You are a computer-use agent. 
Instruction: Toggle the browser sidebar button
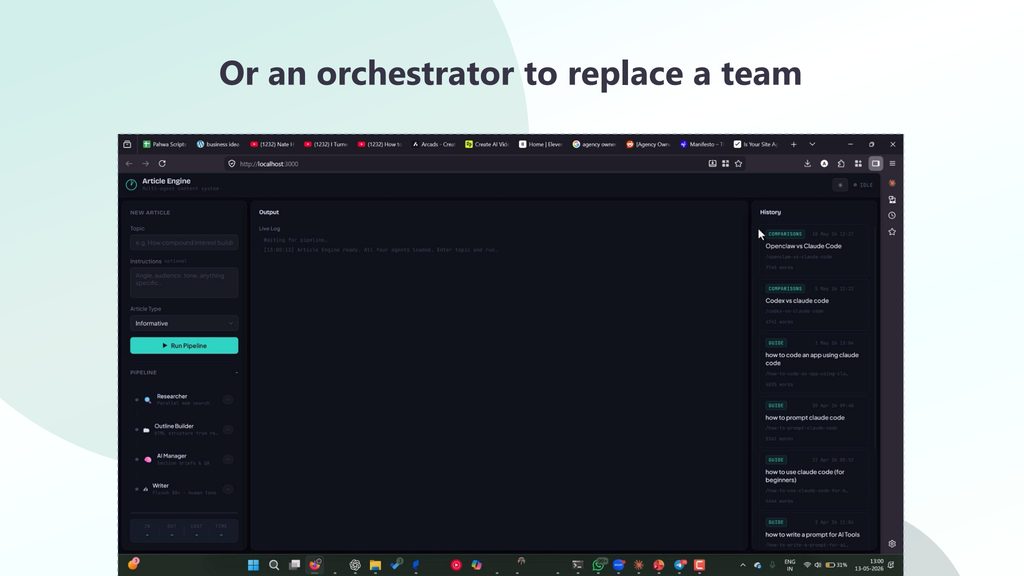[875, 164]
